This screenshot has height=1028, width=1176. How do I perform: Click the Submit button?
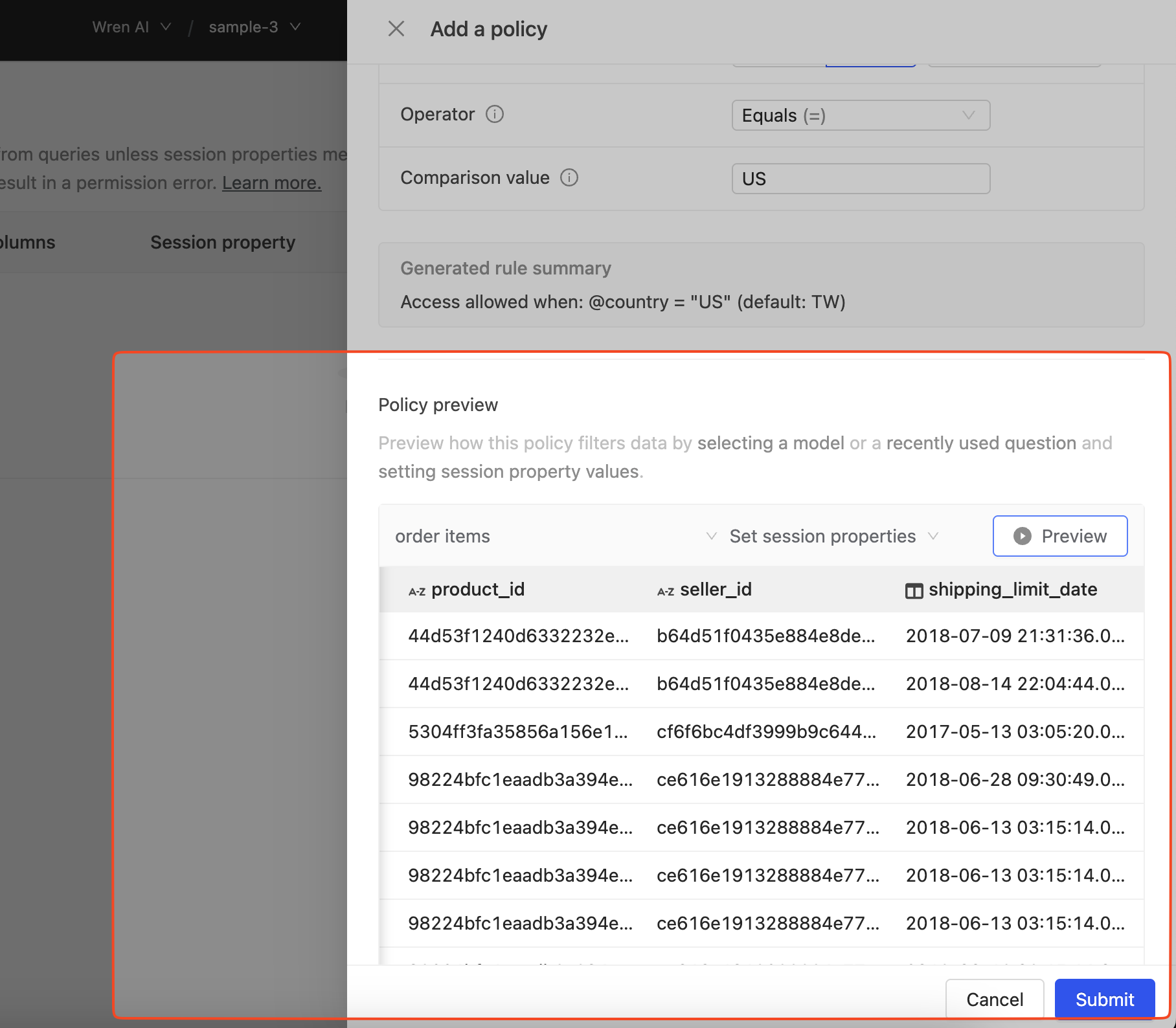1105,1000
